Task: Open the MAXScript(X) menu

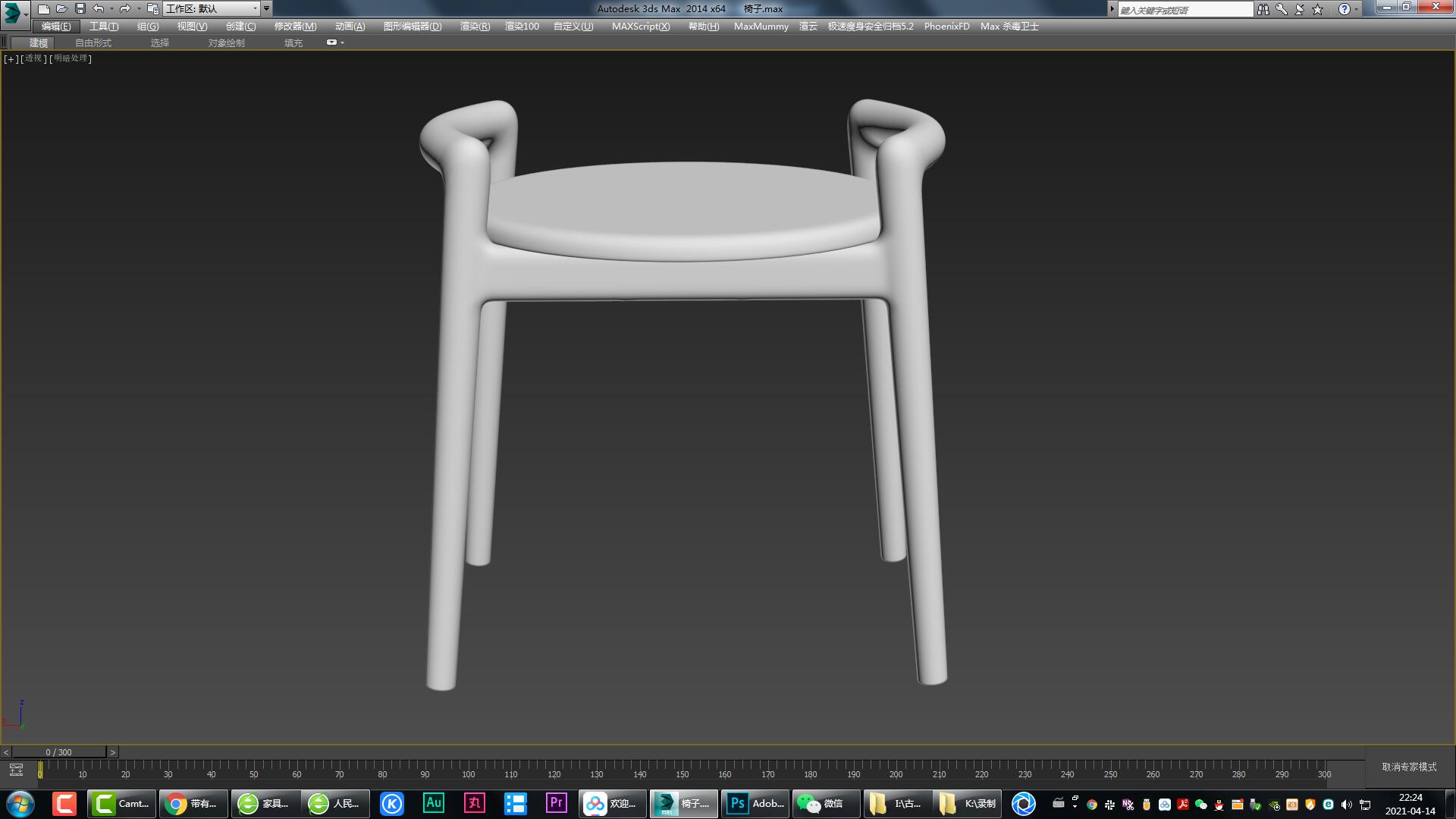Action: click(641, 26)
